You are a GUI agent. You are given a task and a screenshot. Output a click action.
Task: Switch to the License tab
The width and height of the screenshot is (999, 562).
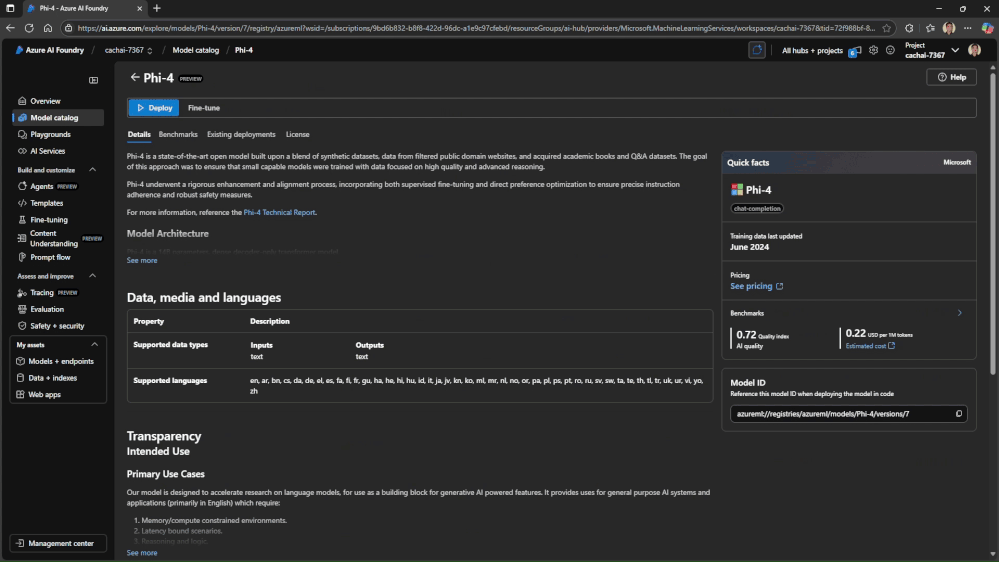tap(298, 134)
